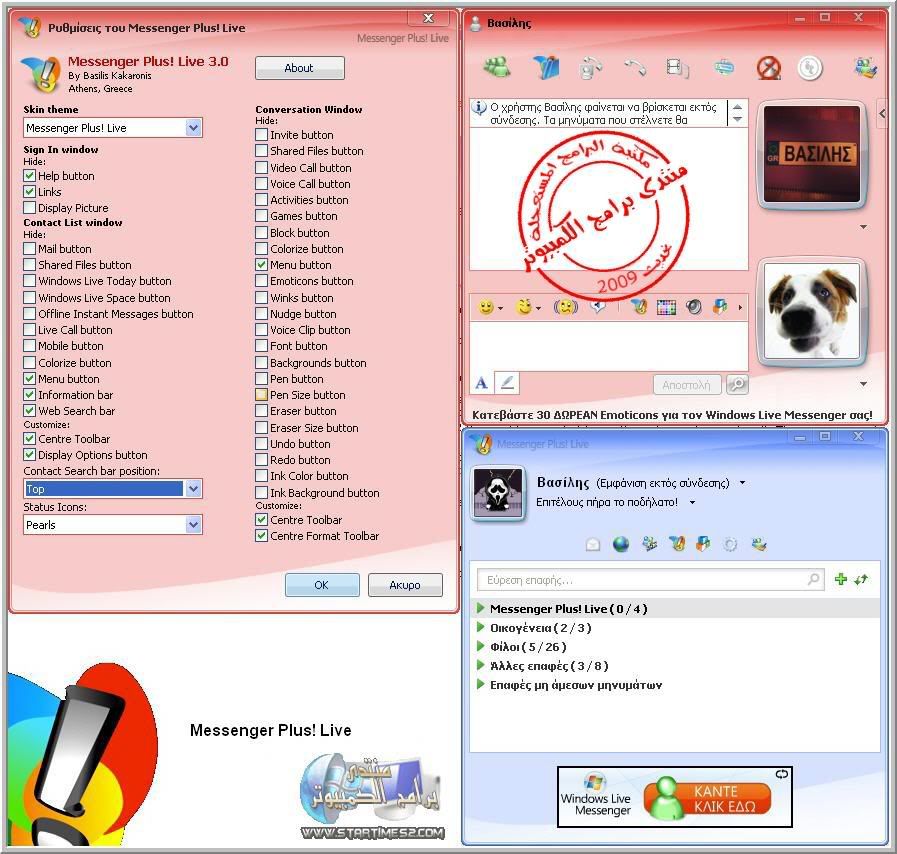
Task: Send a nudge with the shaking face icon
Action: (565, 307)
